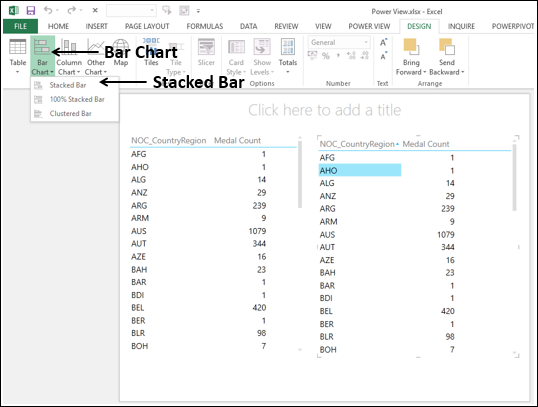The image size is (538, 407).
Task: Switch to the HOME tab
Action: click(58, 26)
